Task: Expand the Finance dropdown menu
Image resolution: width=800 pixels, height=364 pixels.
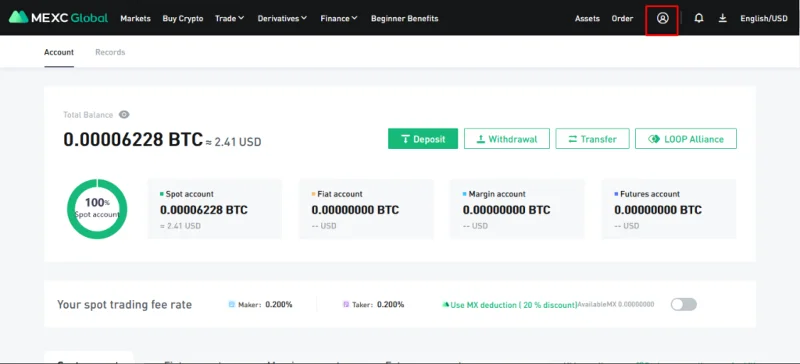Action: (339, 18)
